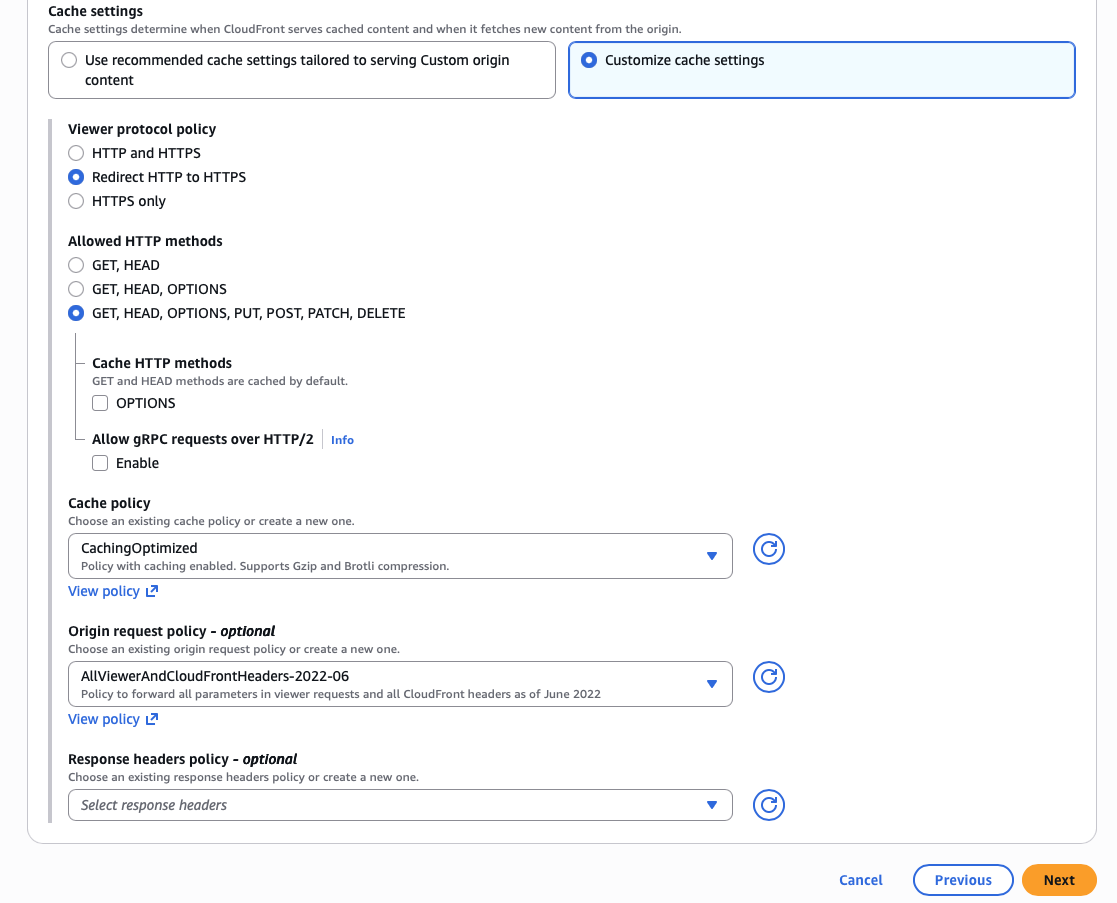
Task: Refresh the Origin request policy list
Action: (768, 677)
